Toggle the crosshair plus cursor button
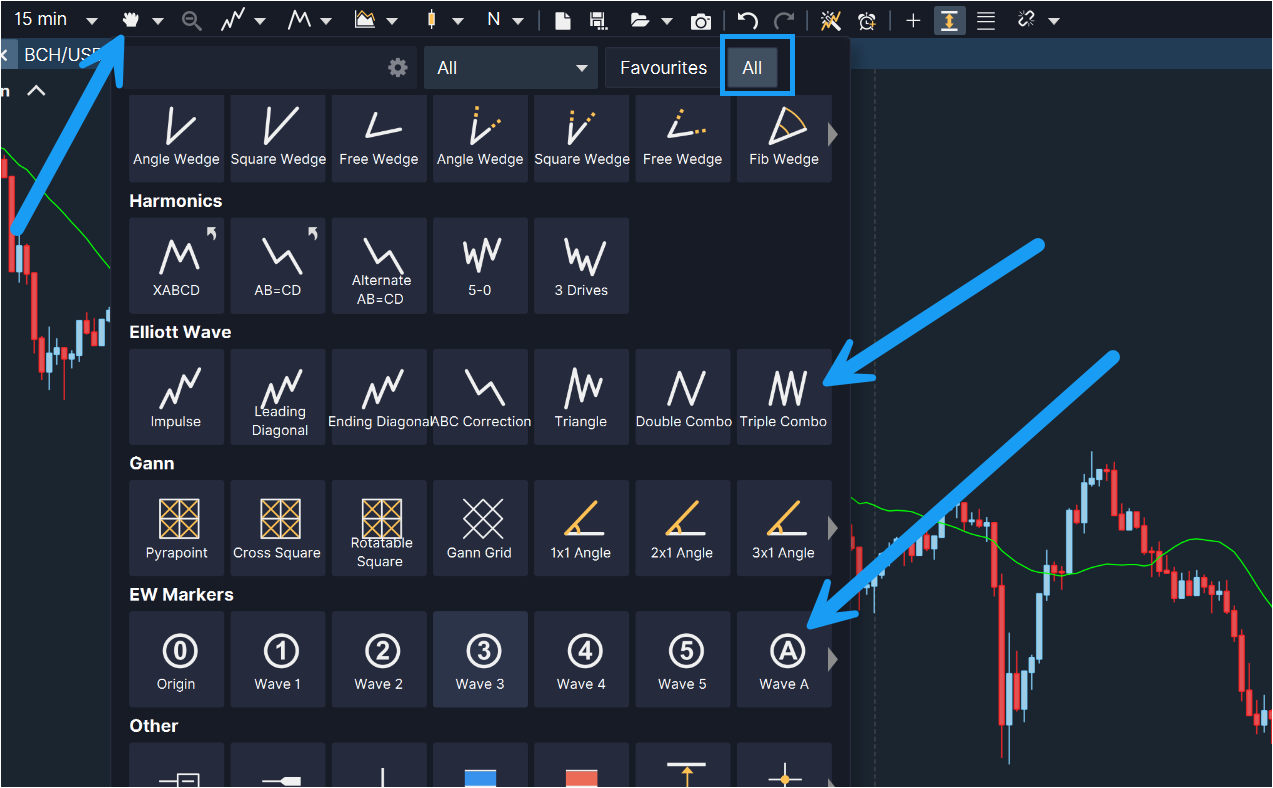The image size is (1273, 788). click(x=912, y=20)
